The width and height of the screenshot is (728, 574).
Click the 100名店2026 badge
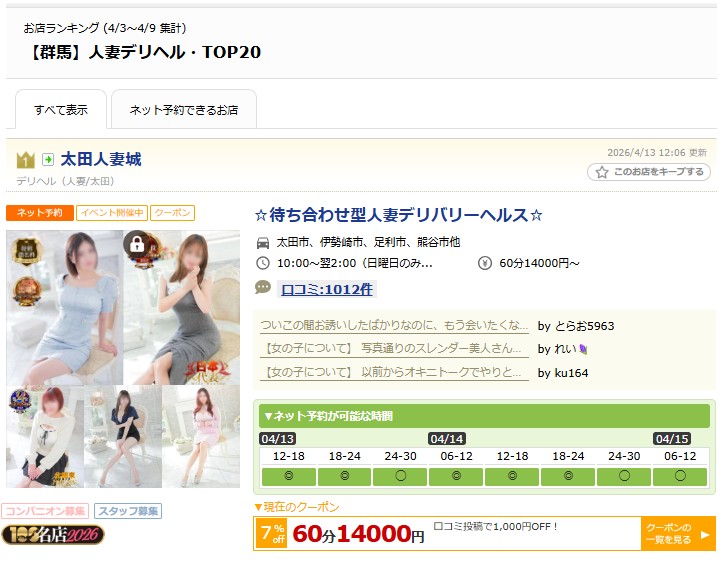pyautogui.click(x=53, y=535)
